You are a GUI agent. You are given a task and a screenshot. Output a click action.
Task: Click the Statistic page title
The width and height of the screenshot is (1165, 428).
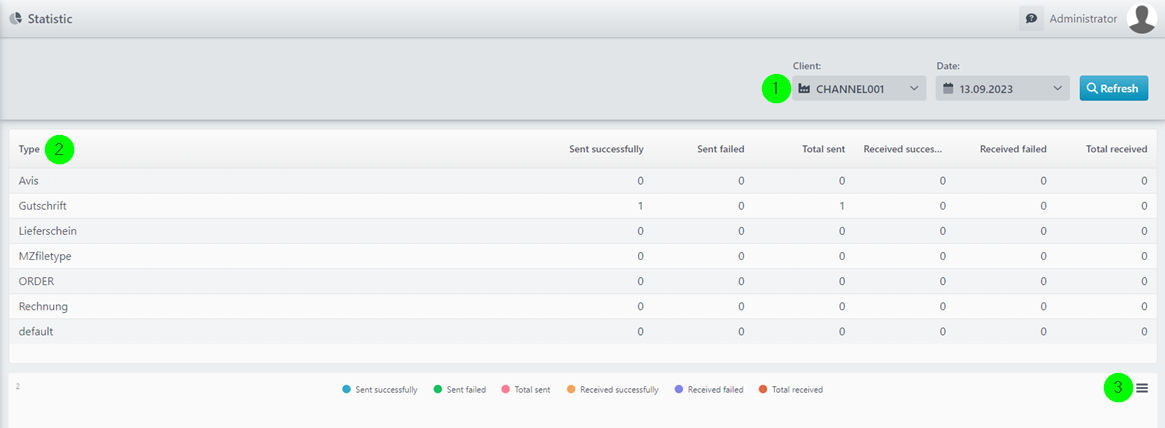point(50,19)
